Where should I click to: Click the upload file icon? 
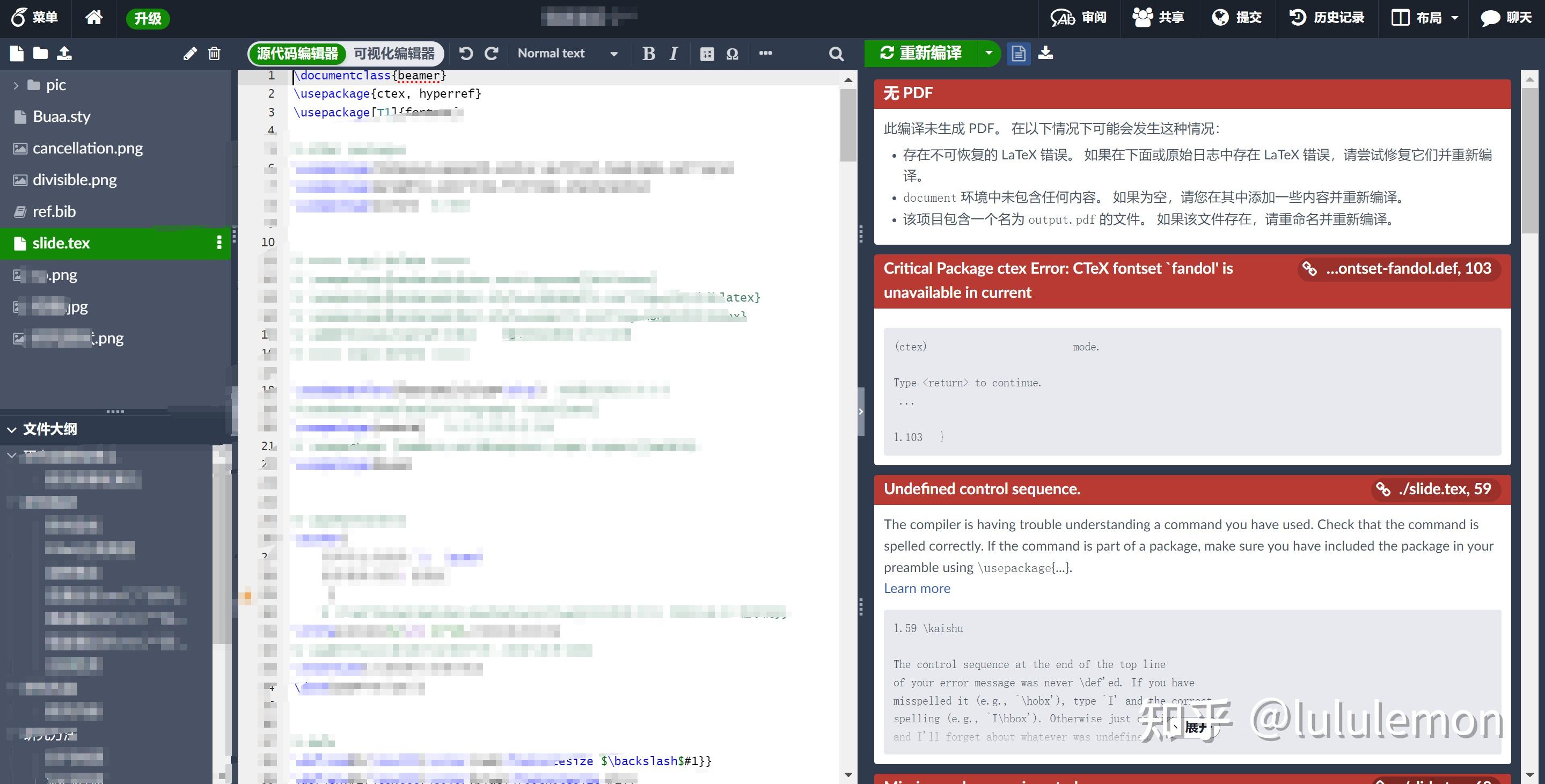pyautogui.click(x=64, y=53)
